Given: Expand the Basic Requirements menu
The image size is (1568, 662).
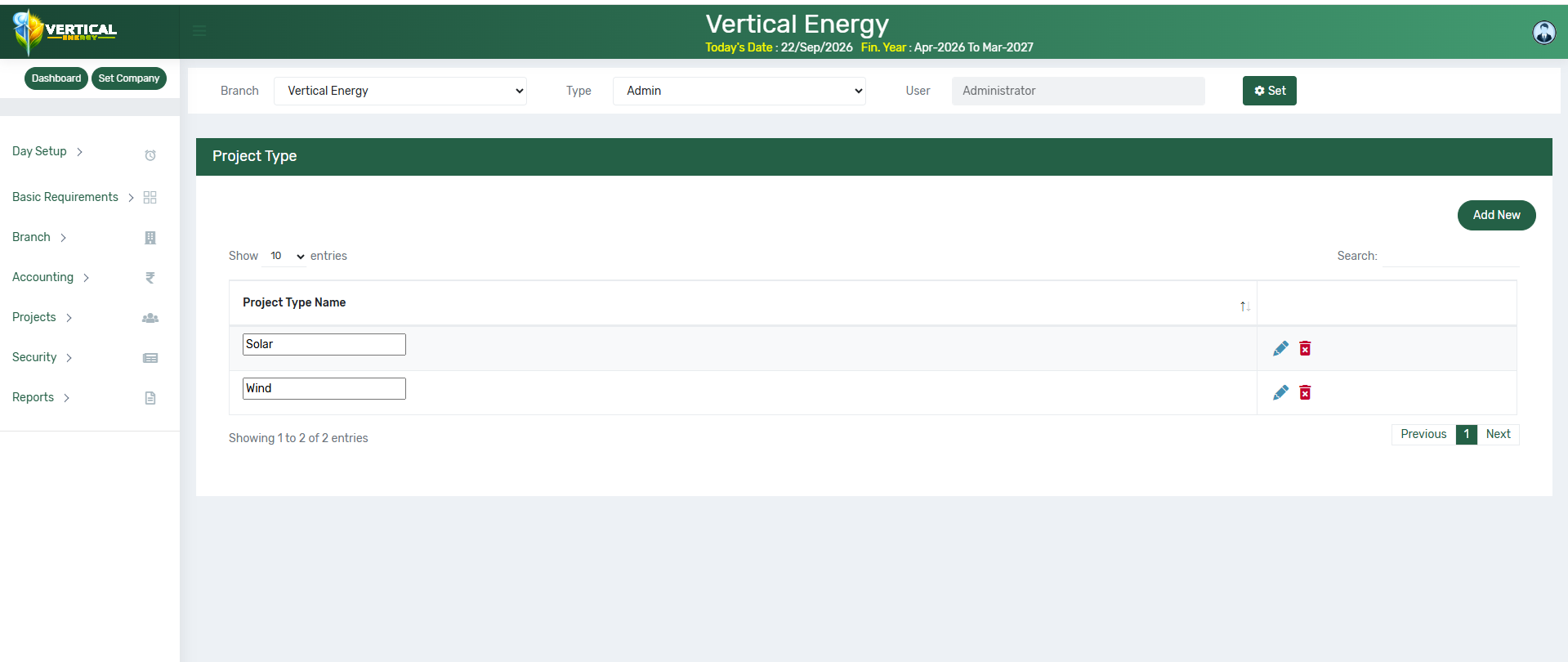Looking at the screenshot, I should [x=73, y=197].
